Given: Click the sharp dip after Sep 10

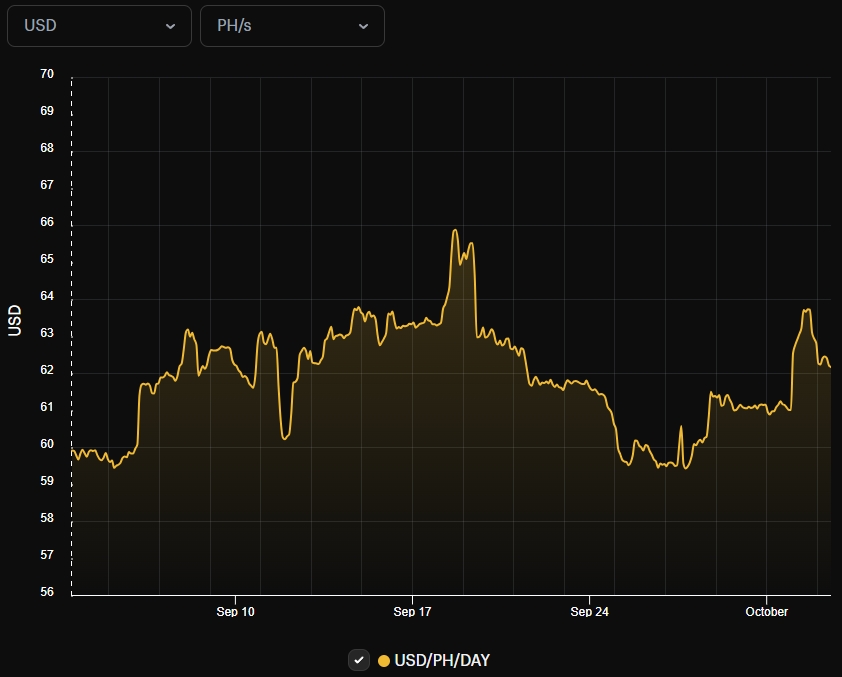Looking at the screenshot, I should coord(285,438).
